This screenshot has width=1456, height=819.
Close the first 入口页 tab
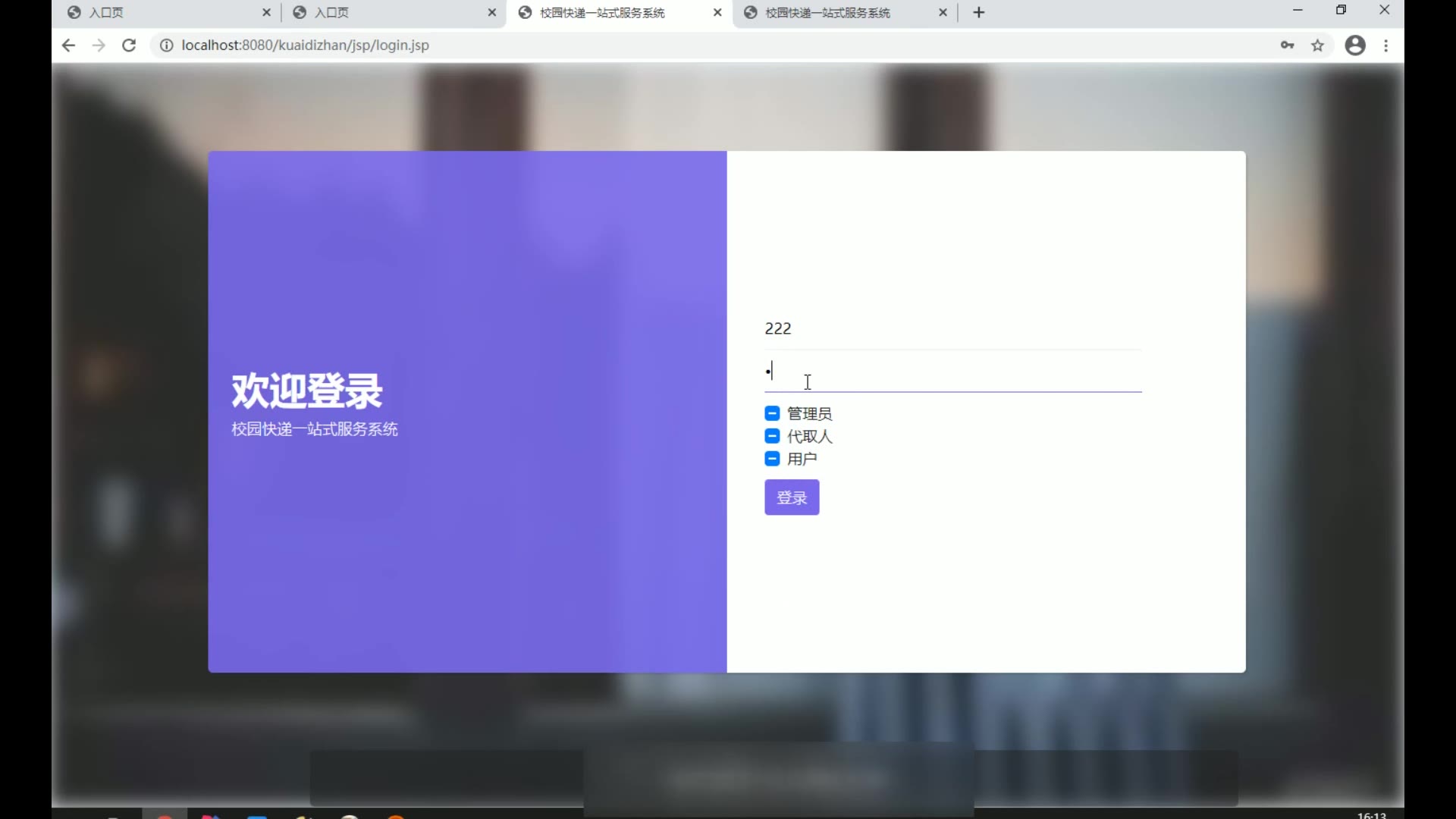266,12
